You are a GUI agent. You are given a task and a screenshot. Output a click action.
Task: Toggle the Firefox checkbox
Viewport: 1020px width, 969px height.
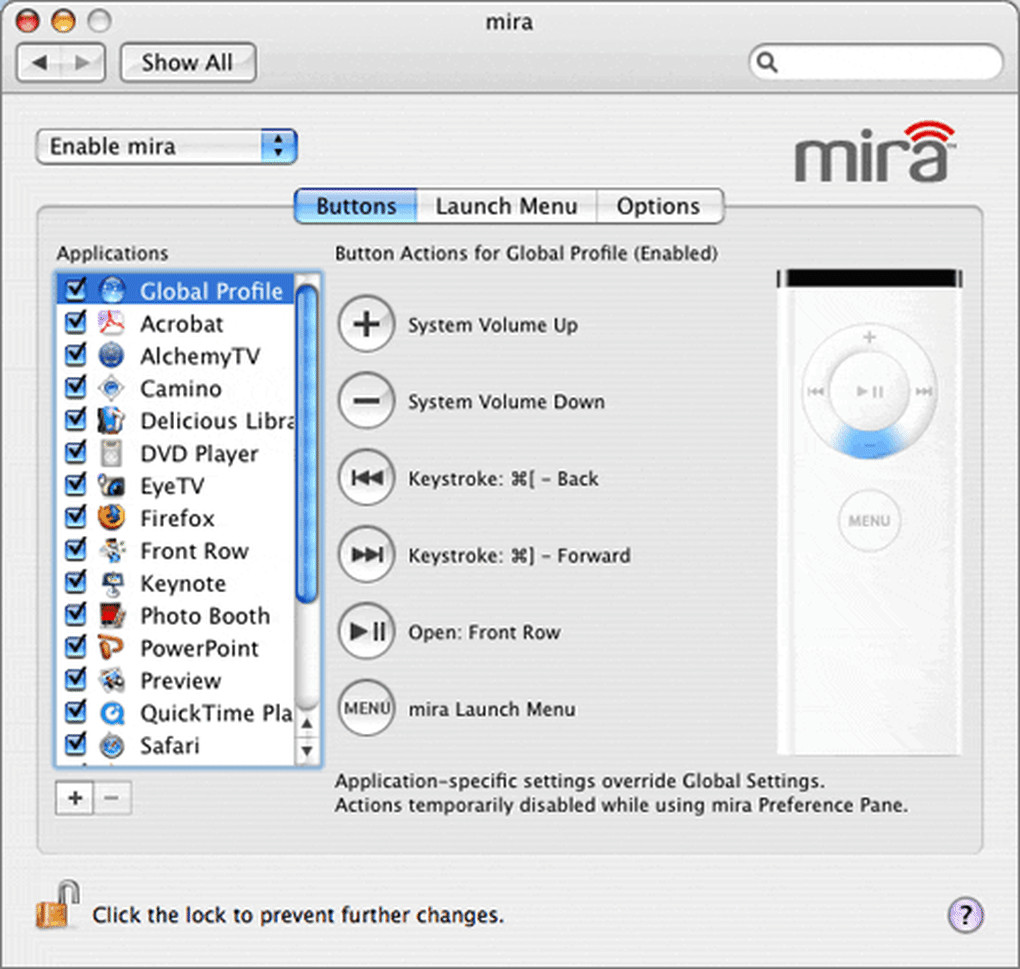click(x=75, y=518)
